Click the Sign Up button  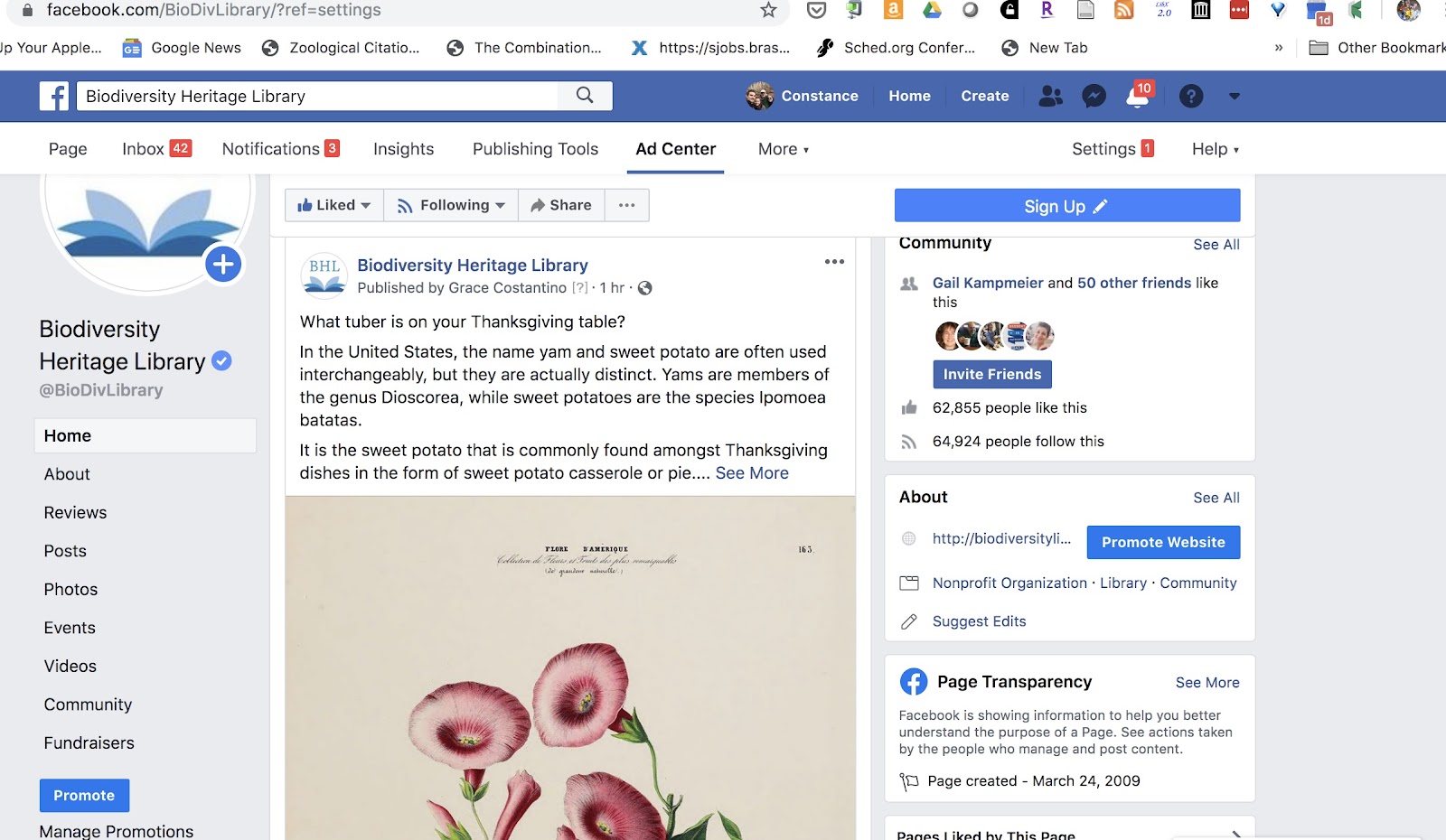coord(1067,206)
